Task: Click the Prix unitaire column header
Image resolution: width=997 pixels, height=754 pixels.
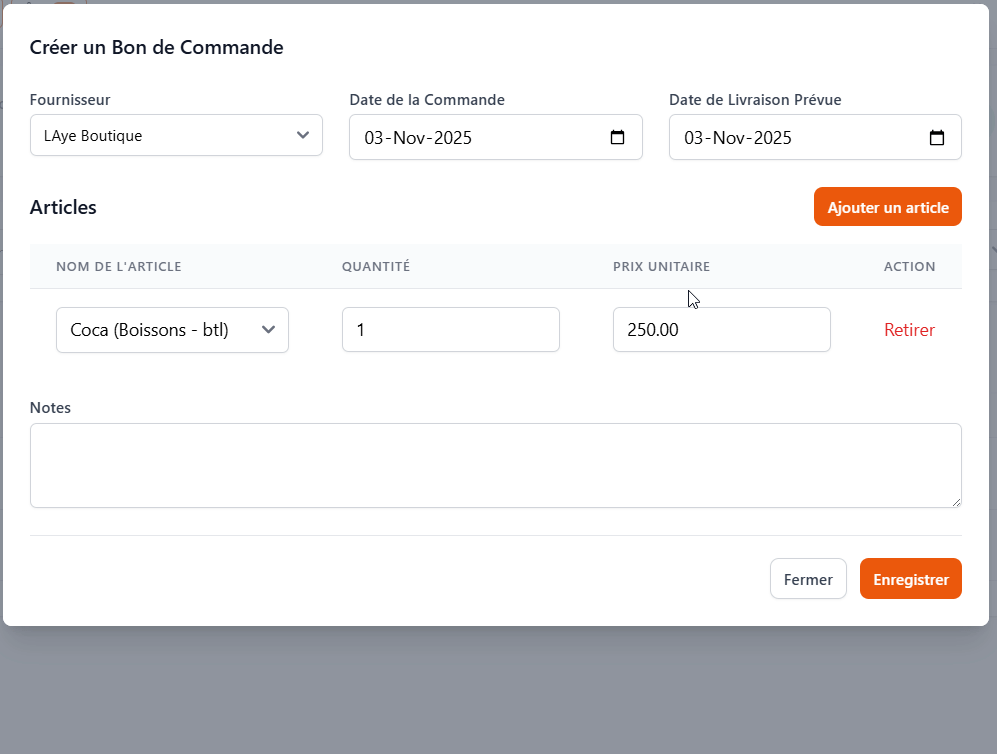Action: [661, 267]
